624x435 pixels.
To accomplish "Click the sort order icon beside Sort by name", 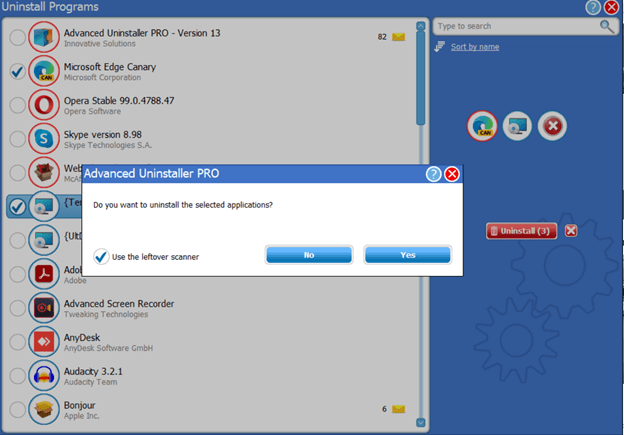I will 440,47.
